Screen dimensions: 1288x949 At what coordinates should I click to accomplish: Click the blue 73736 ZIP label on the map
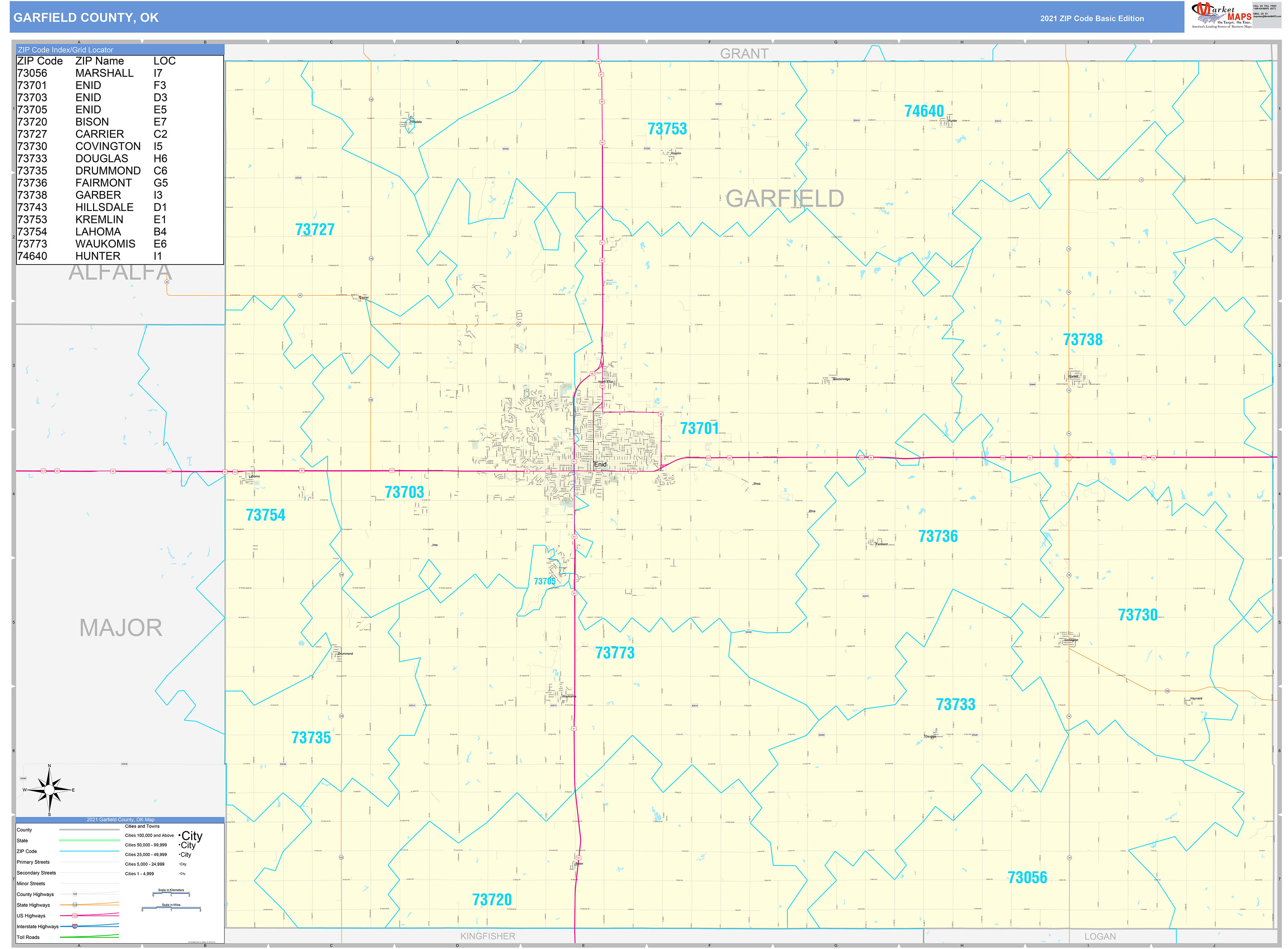click(x=938, y=537)
